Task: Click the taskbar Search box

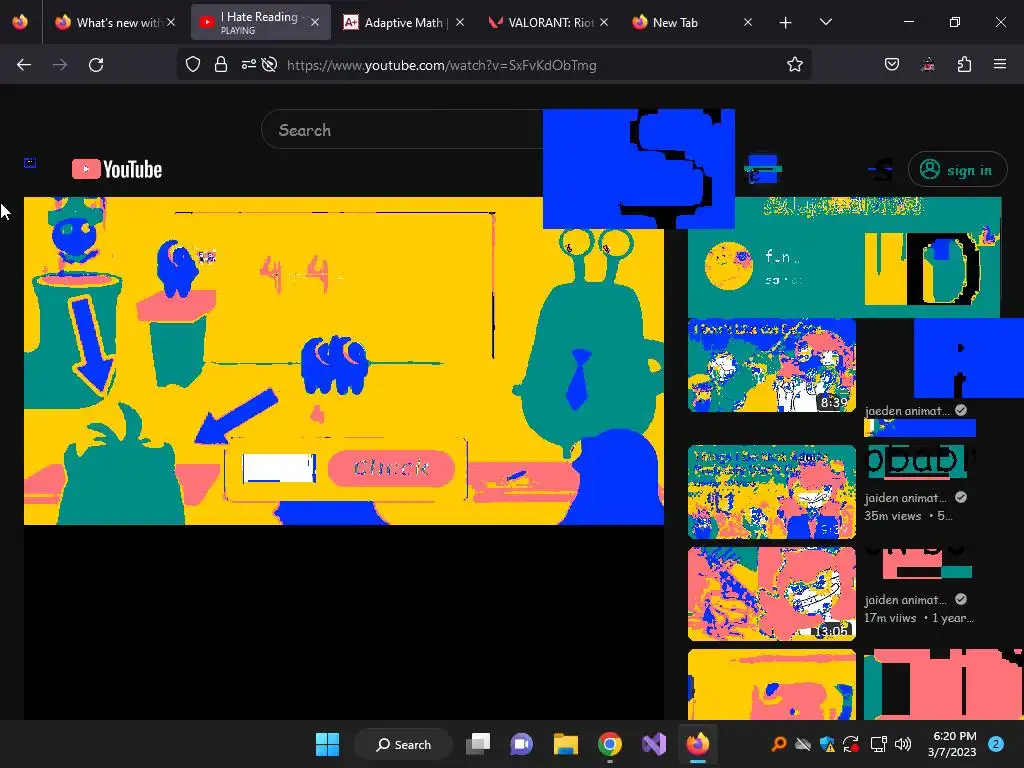Action: click(x=404, y=744)
